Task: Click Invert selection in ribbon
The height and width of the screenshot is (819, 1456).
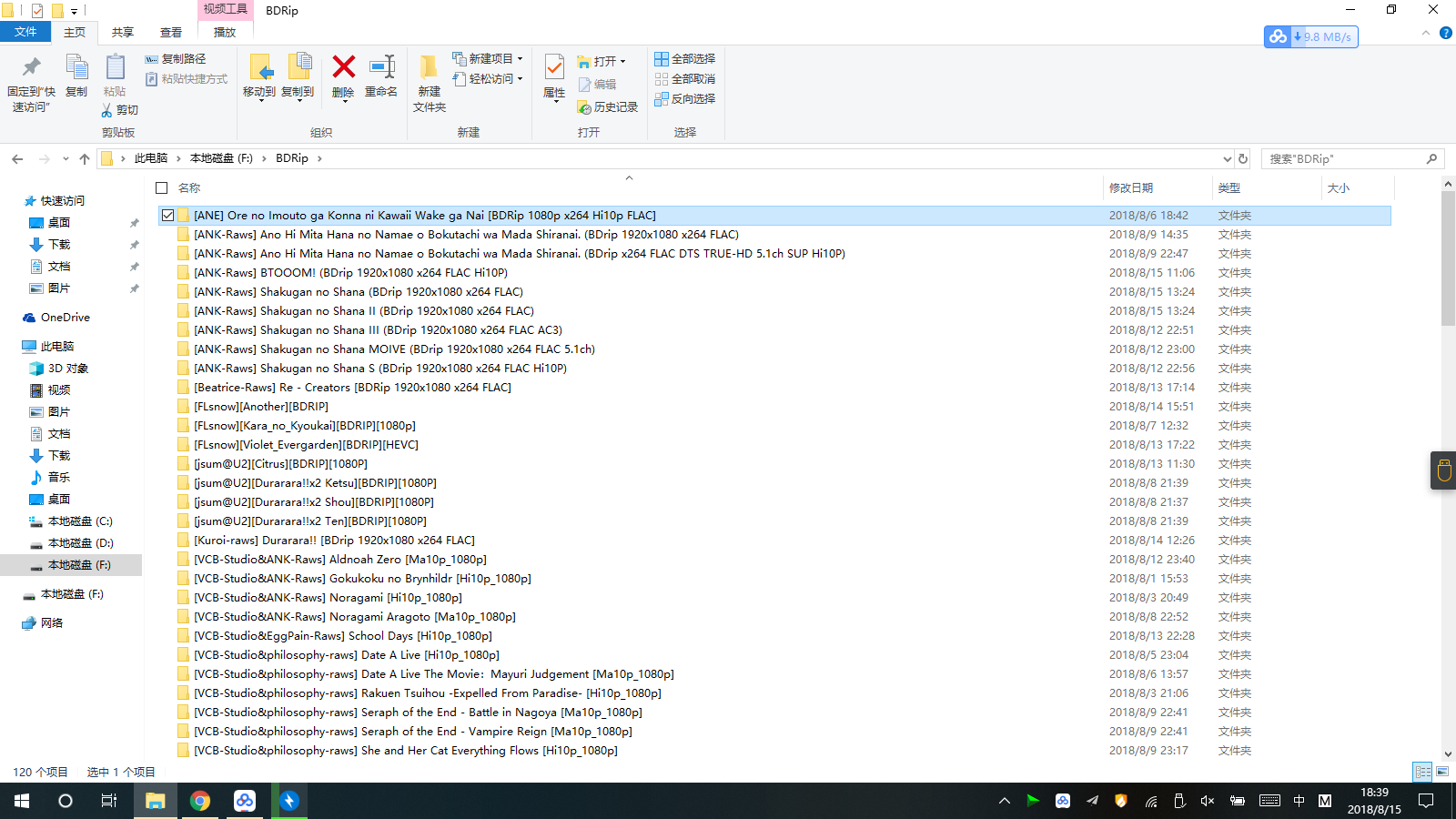Action: pyautogui.click(x=684, y=99)
